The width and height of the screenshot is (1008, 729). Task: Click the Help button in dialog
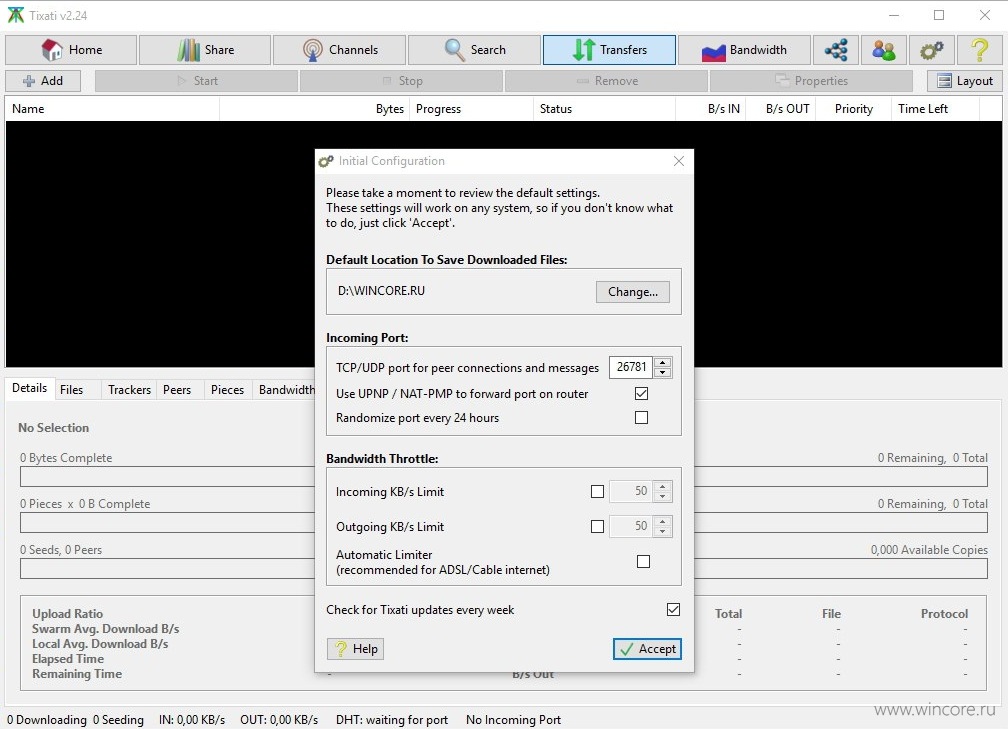pos(356,649)
